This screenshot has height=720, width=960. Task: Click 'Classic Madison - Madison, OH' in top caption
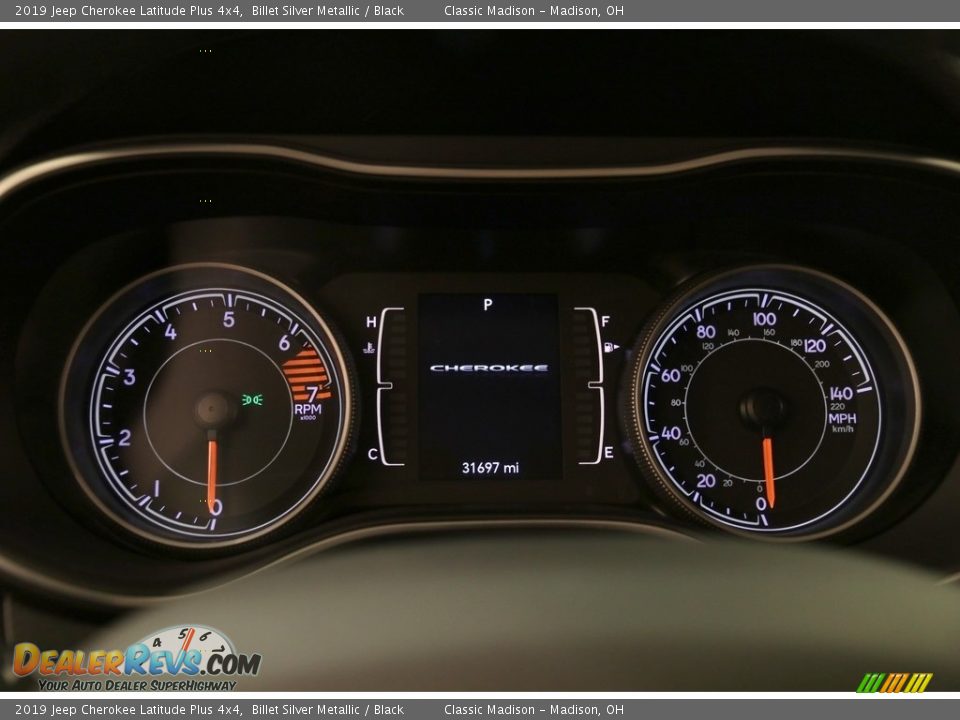pos(533,11)
